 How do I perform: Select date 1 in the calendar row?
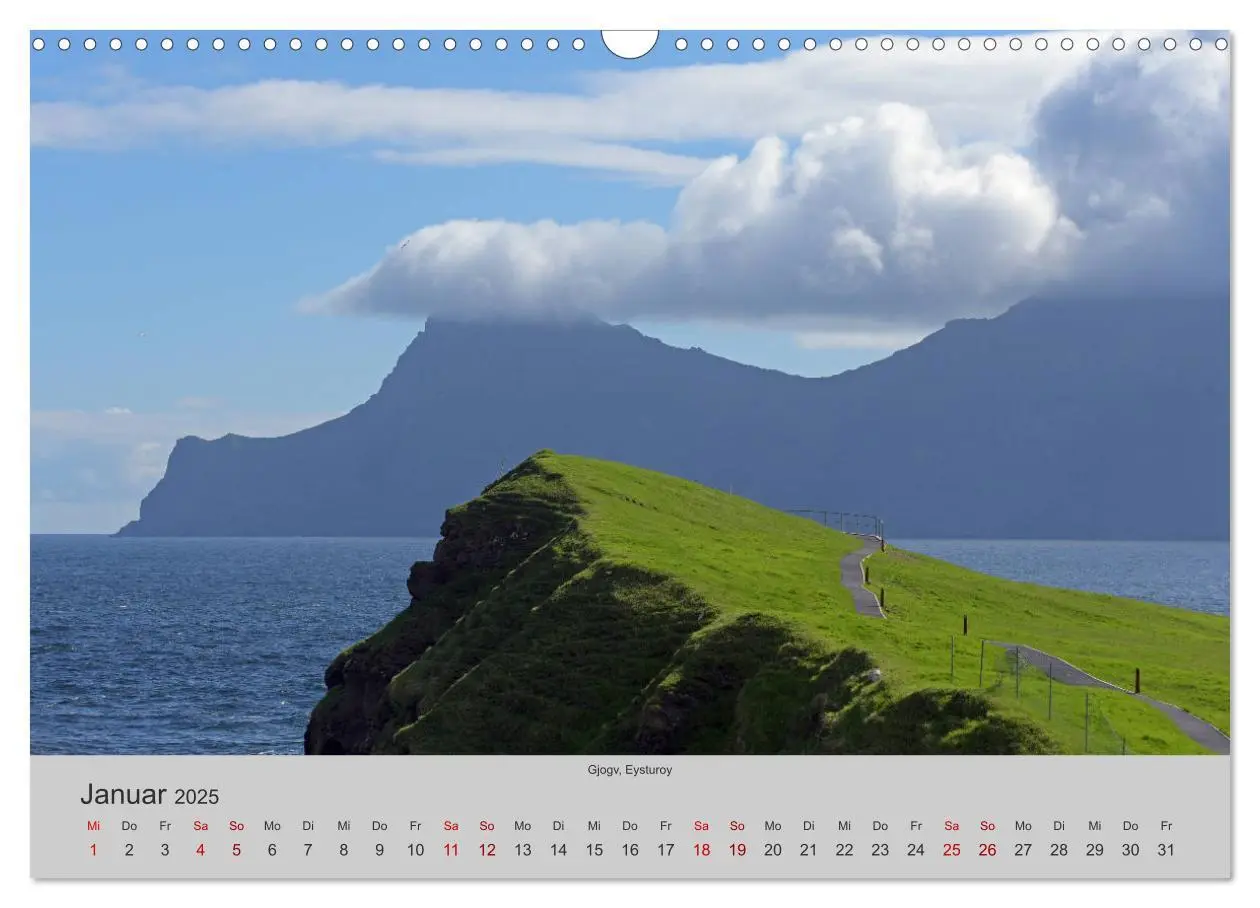94,850
